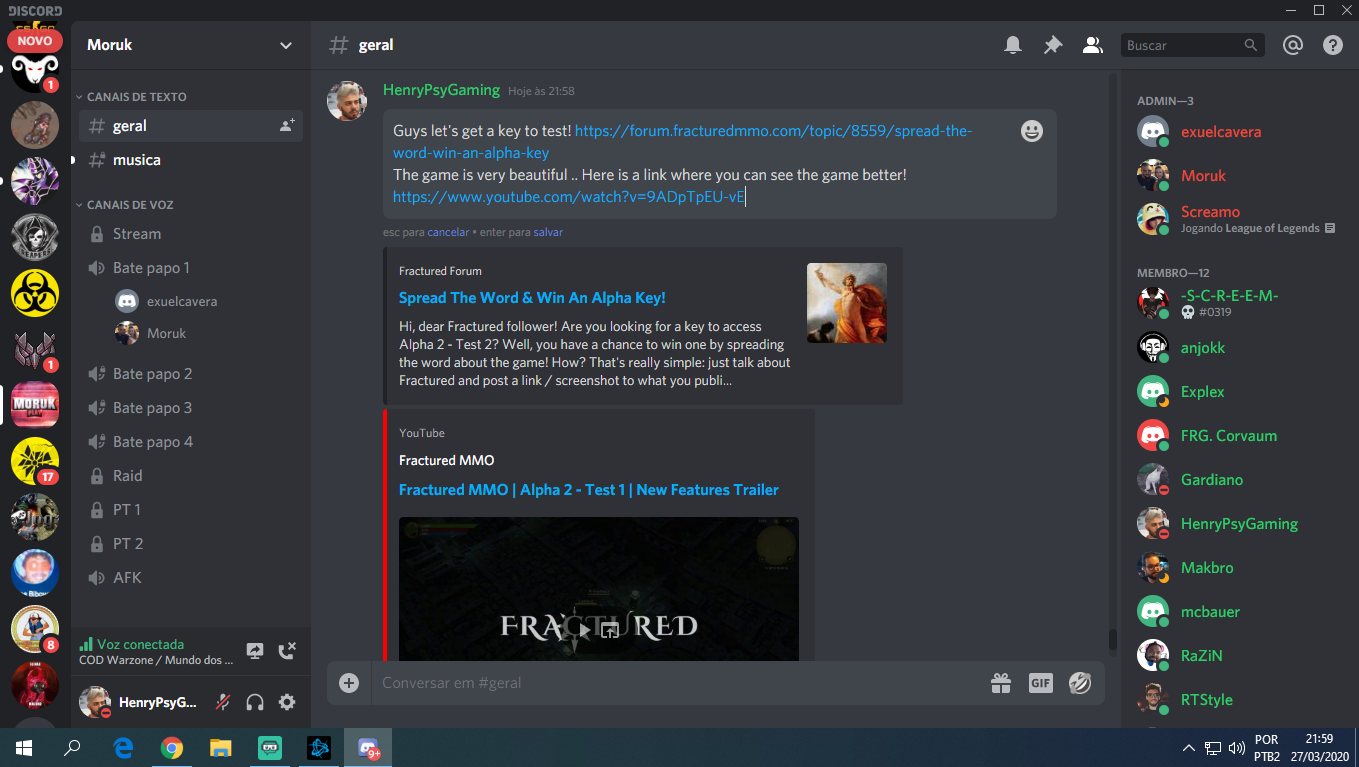Open the fracturedmmo forum link

(x=683, y=142)
